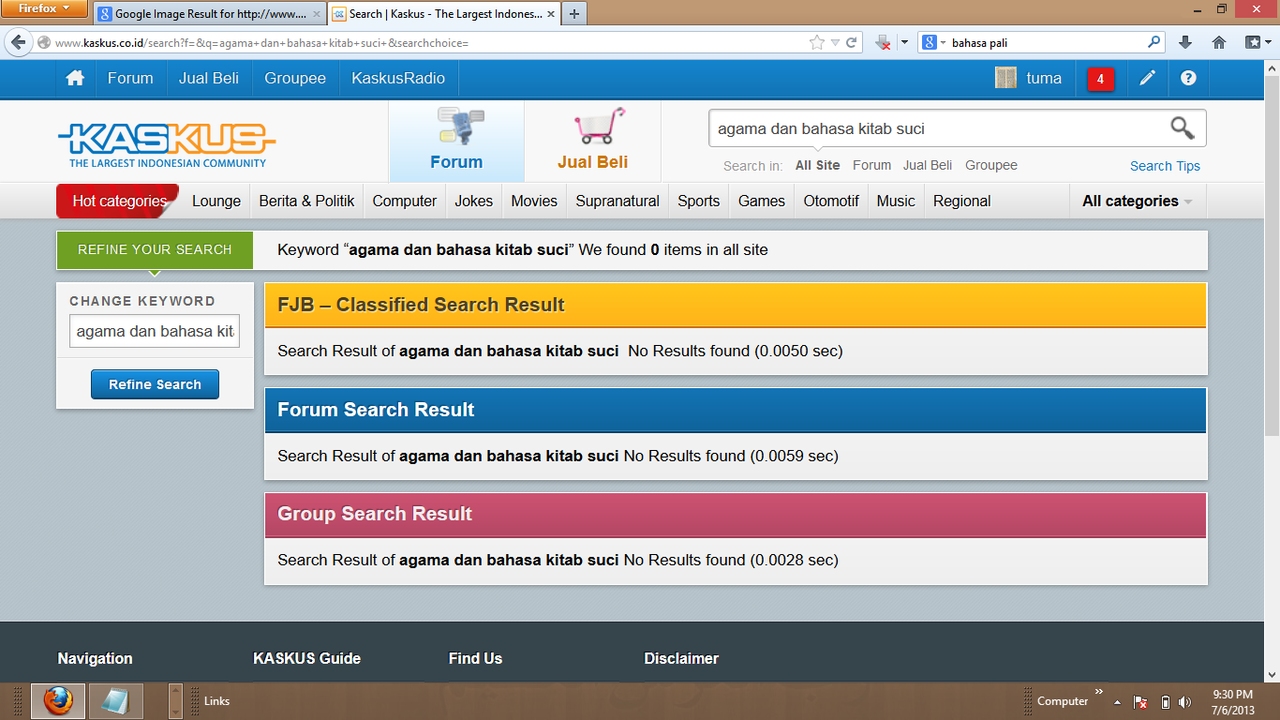Select the Computer category
Image resolution: width=1280 pixels, height=720 pixels.
click(x=404, y=201)
